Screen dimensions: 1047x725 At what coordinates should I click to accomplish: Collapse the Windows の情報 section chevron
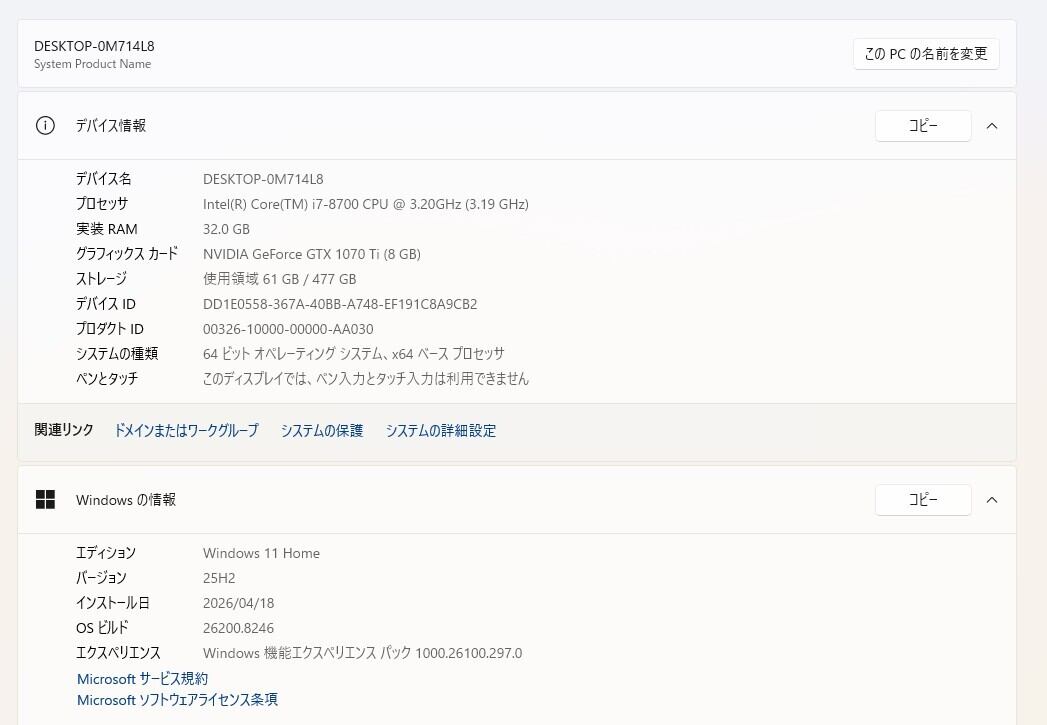[992, 499]
